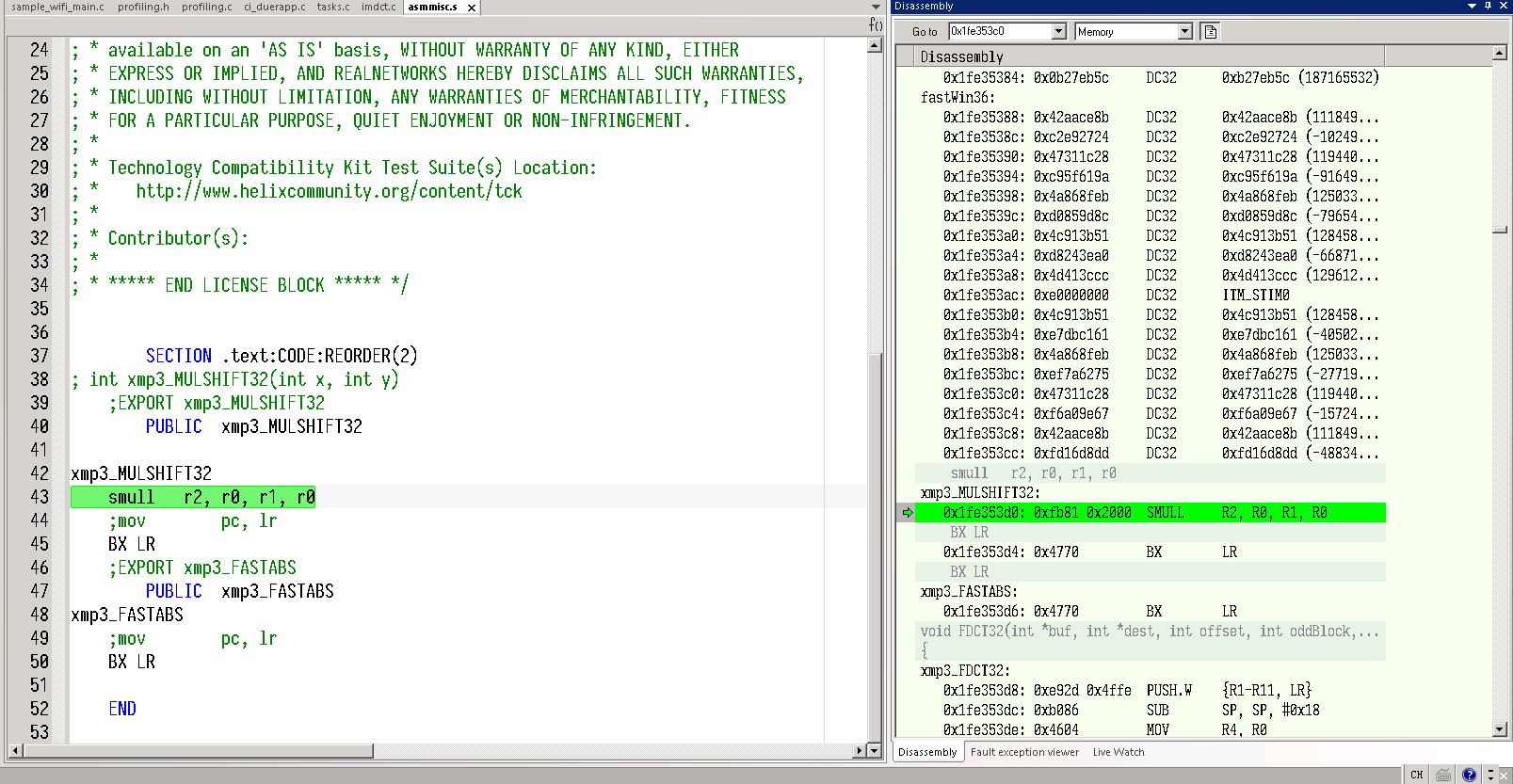Open the Disassembly panel window-position menu arrow
1513x784 pixels.
1472,6
